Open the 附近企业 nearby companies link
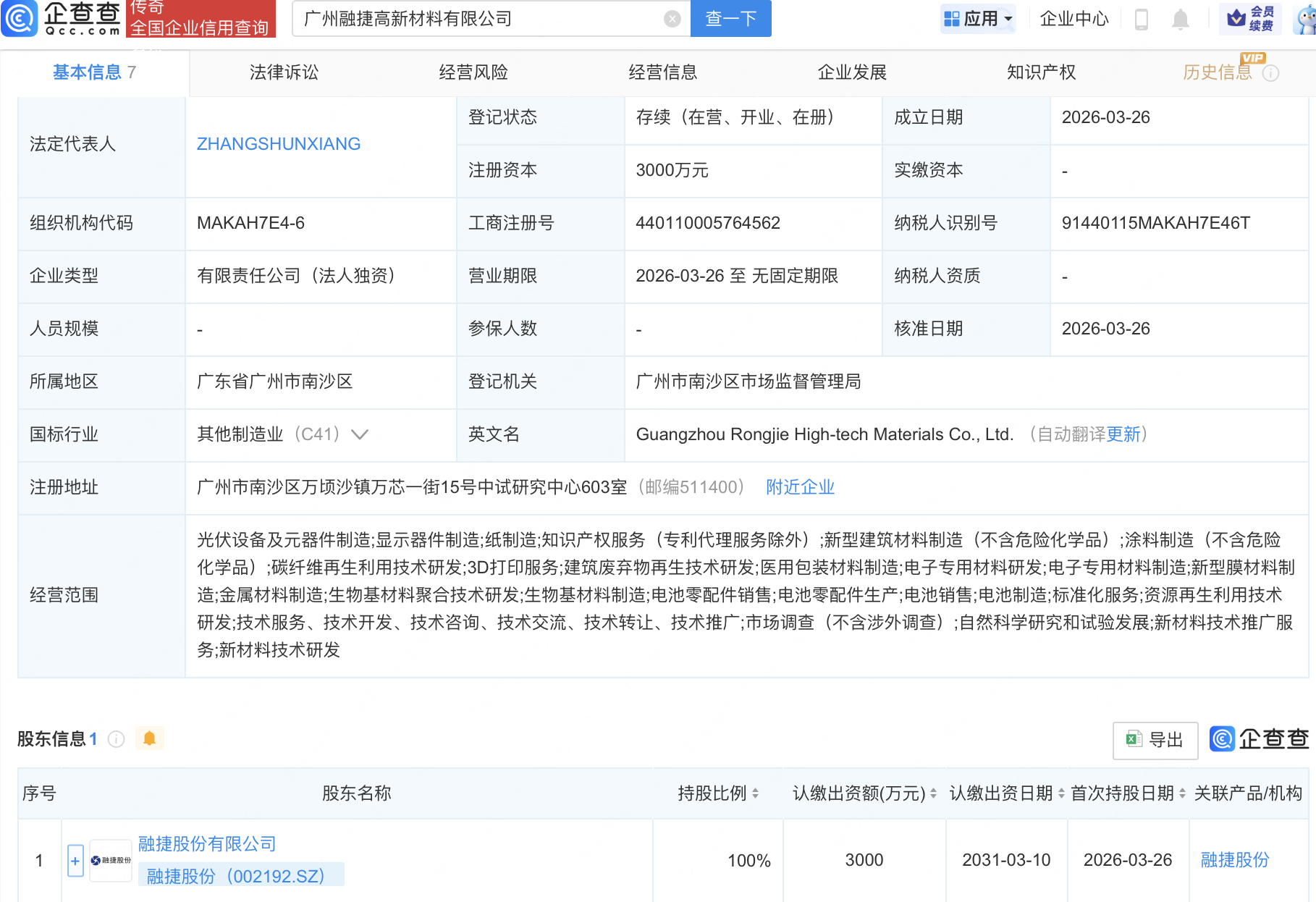 (x=800, y=487)
